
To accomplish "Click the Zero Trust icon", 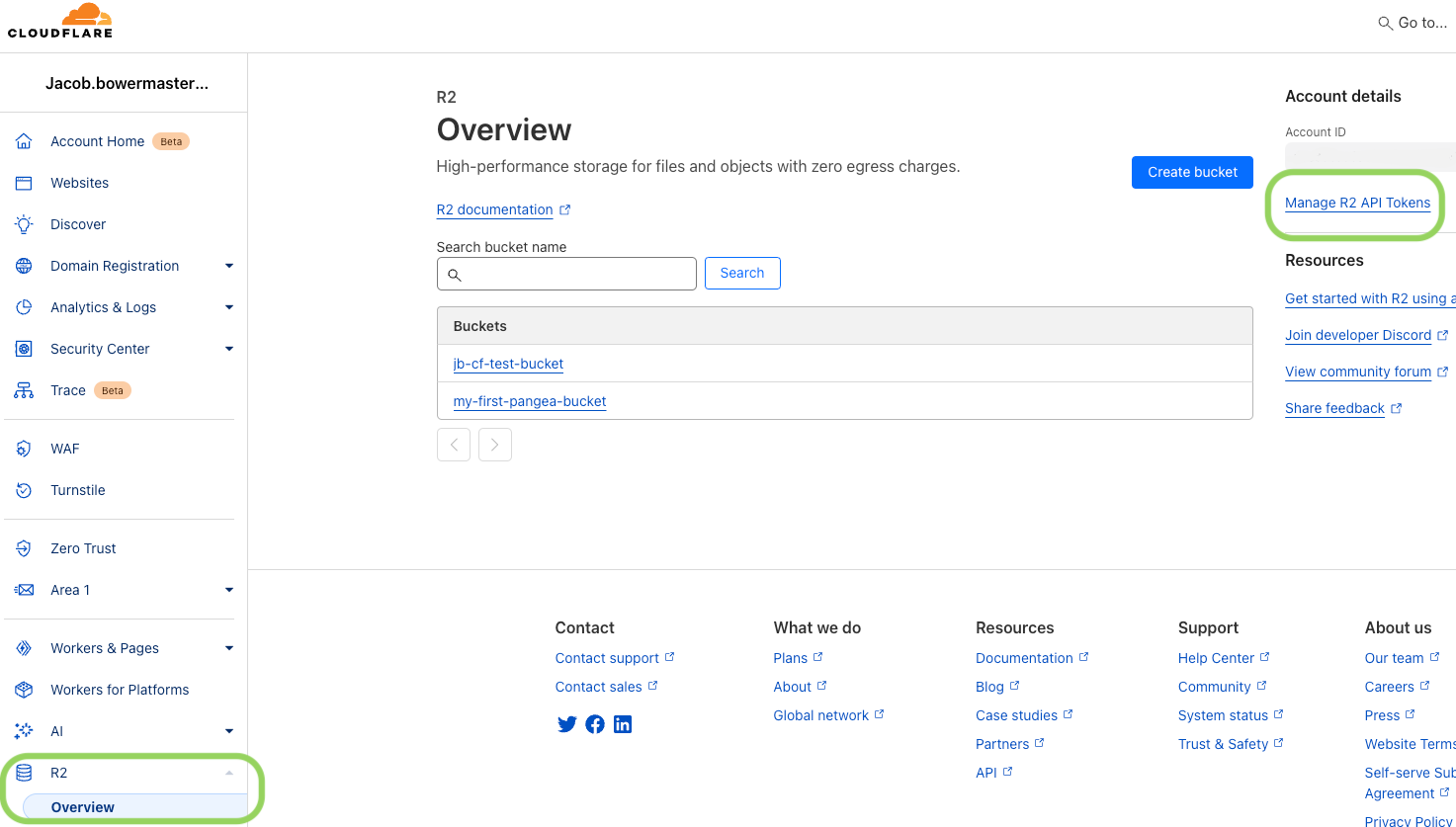I will (x=24, y=548).
